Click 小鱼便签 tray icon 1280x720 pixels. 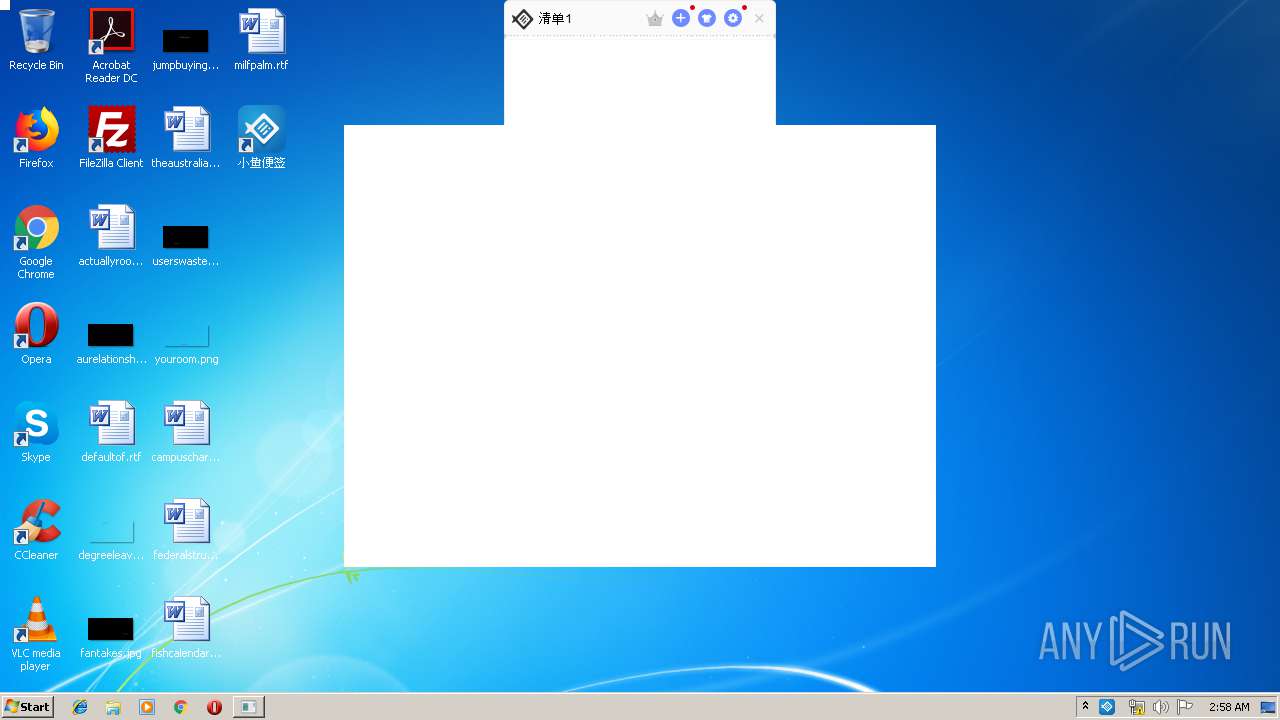[x=1107, y=706]
